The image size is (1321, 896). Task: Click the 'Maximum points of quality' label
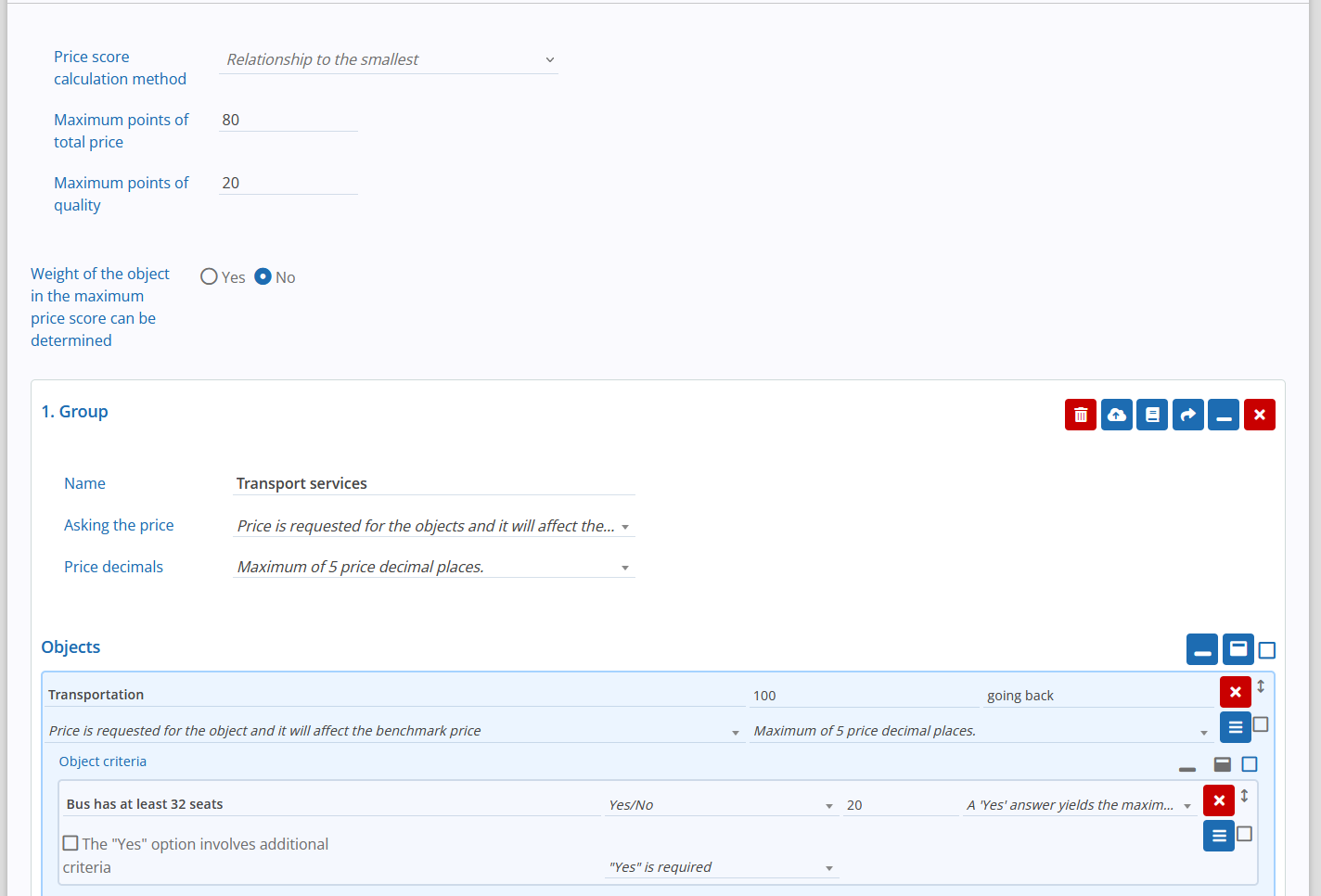[121, 194]
